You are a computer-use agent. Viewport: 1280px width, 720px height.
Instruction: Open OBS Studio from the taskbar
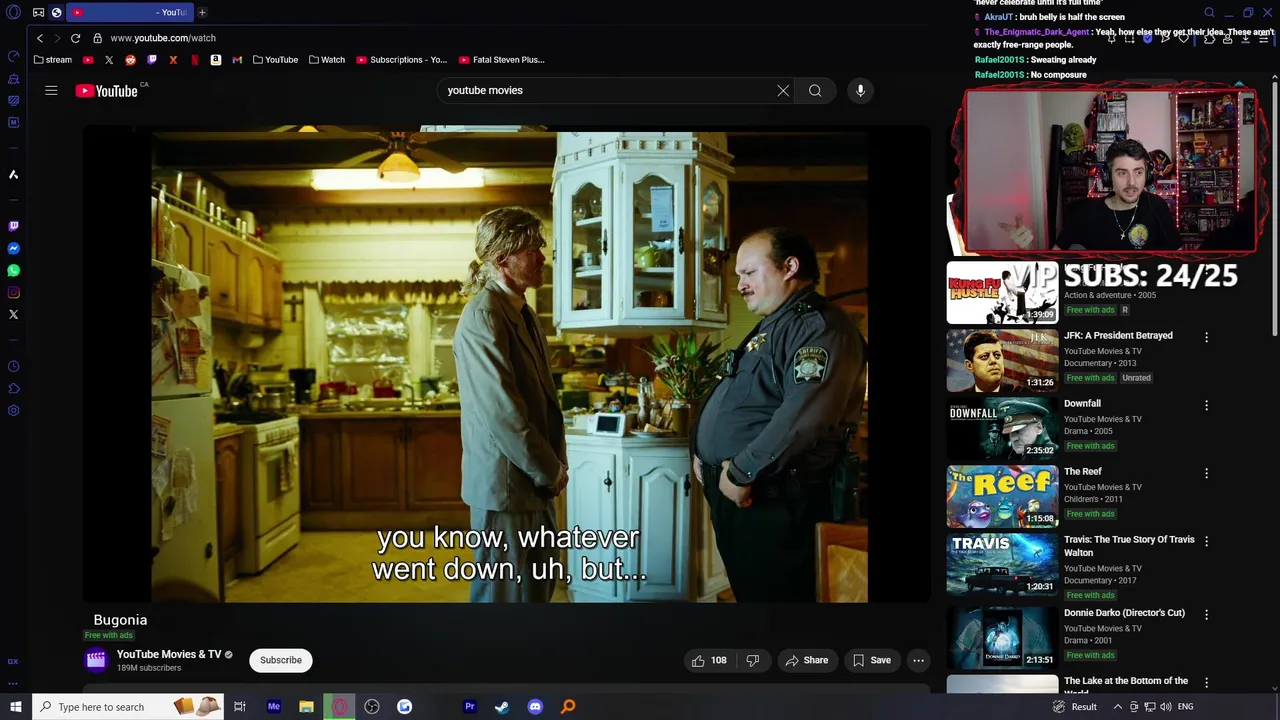(x=372, y=707)
